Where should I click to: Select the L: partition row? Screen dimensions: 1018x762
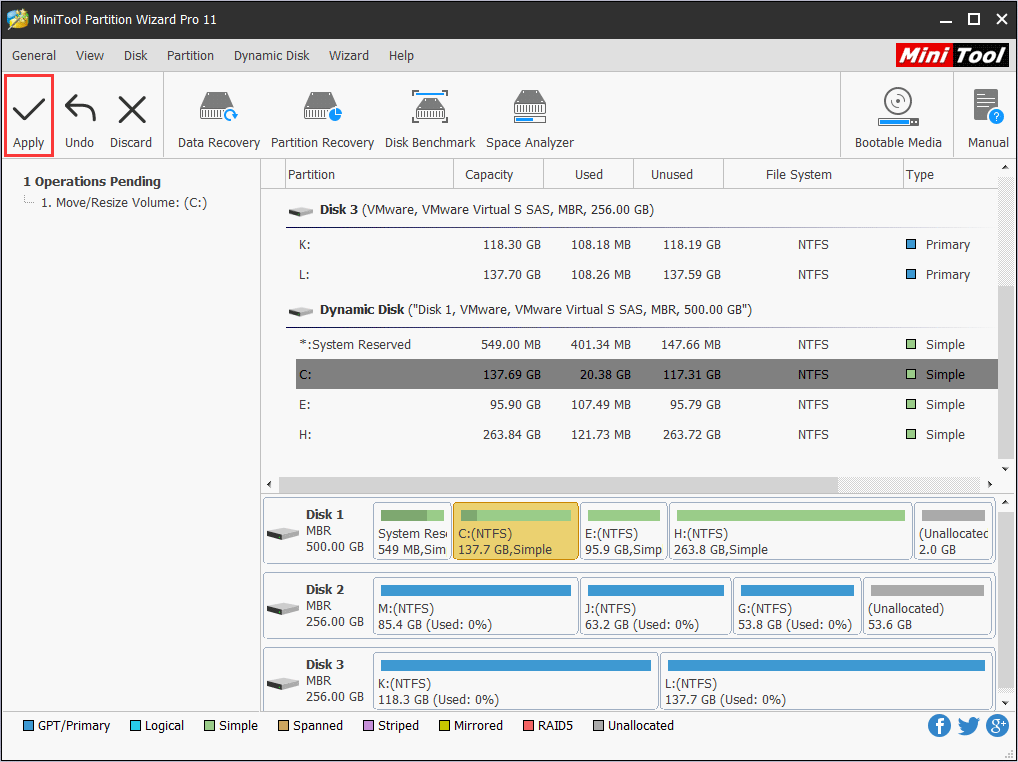coord(647,275)
